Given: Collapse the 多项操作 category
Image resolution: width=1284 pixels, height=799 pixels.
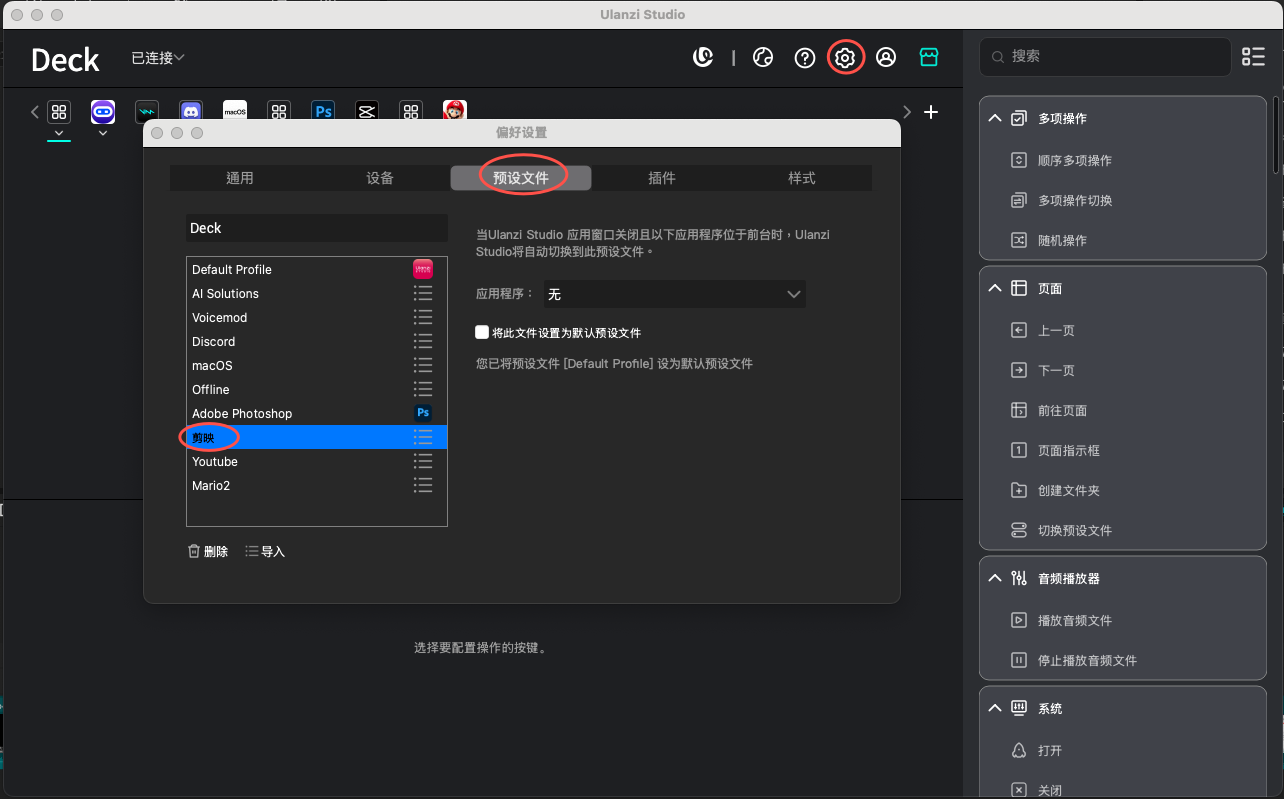Looking at the screenshot, I should [x=995, y=118].
